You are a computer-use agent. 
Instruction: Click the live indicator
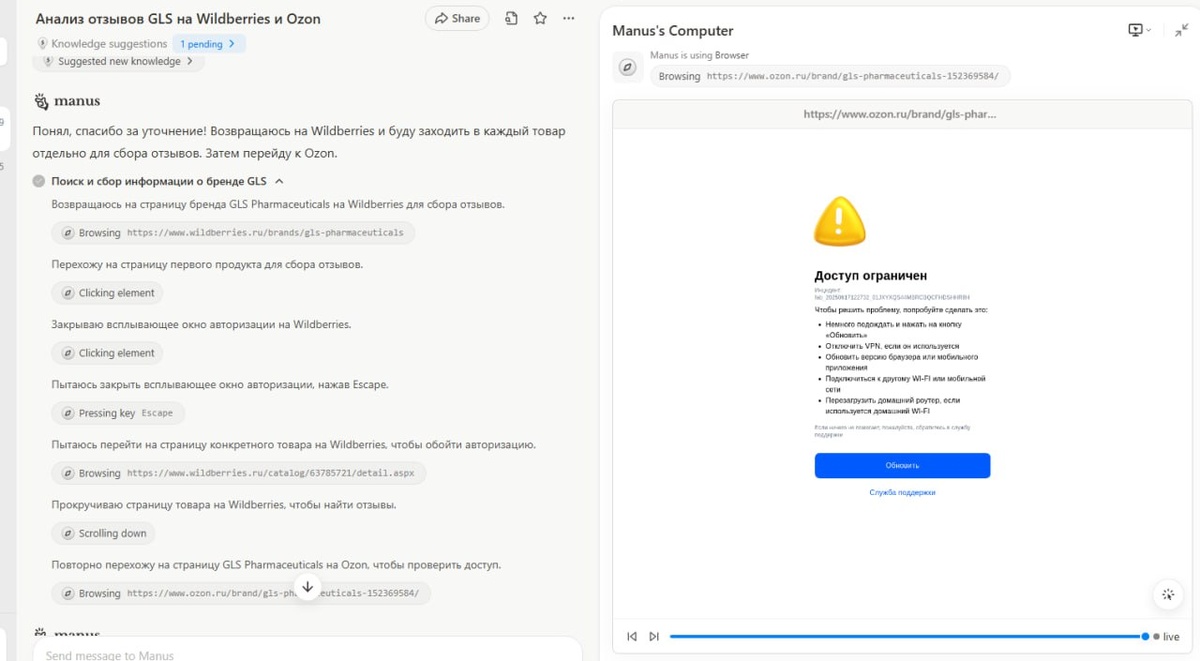[1166, 637]
